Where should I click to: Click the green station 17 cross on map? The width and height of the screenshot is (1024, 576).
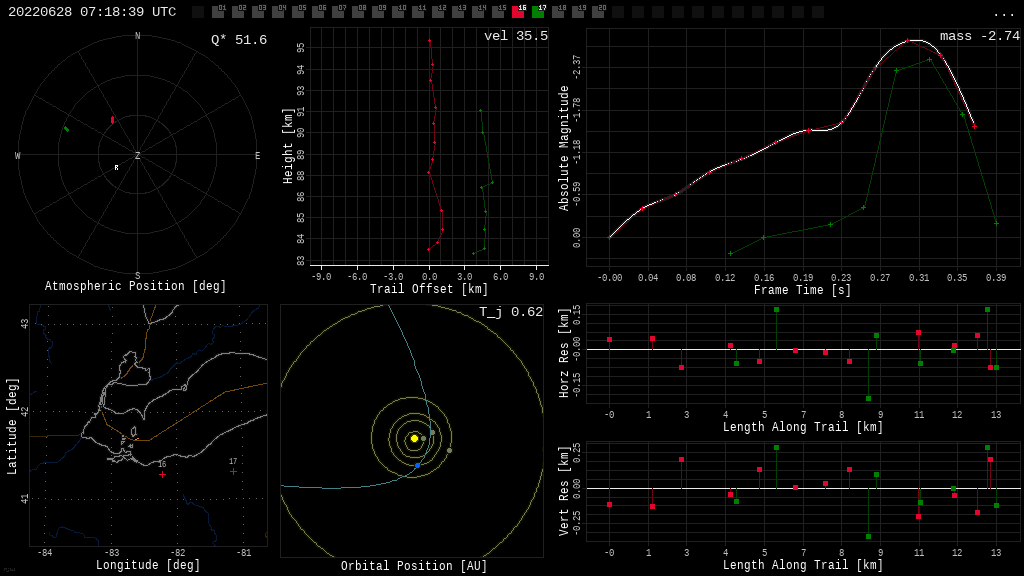point(233,472)
